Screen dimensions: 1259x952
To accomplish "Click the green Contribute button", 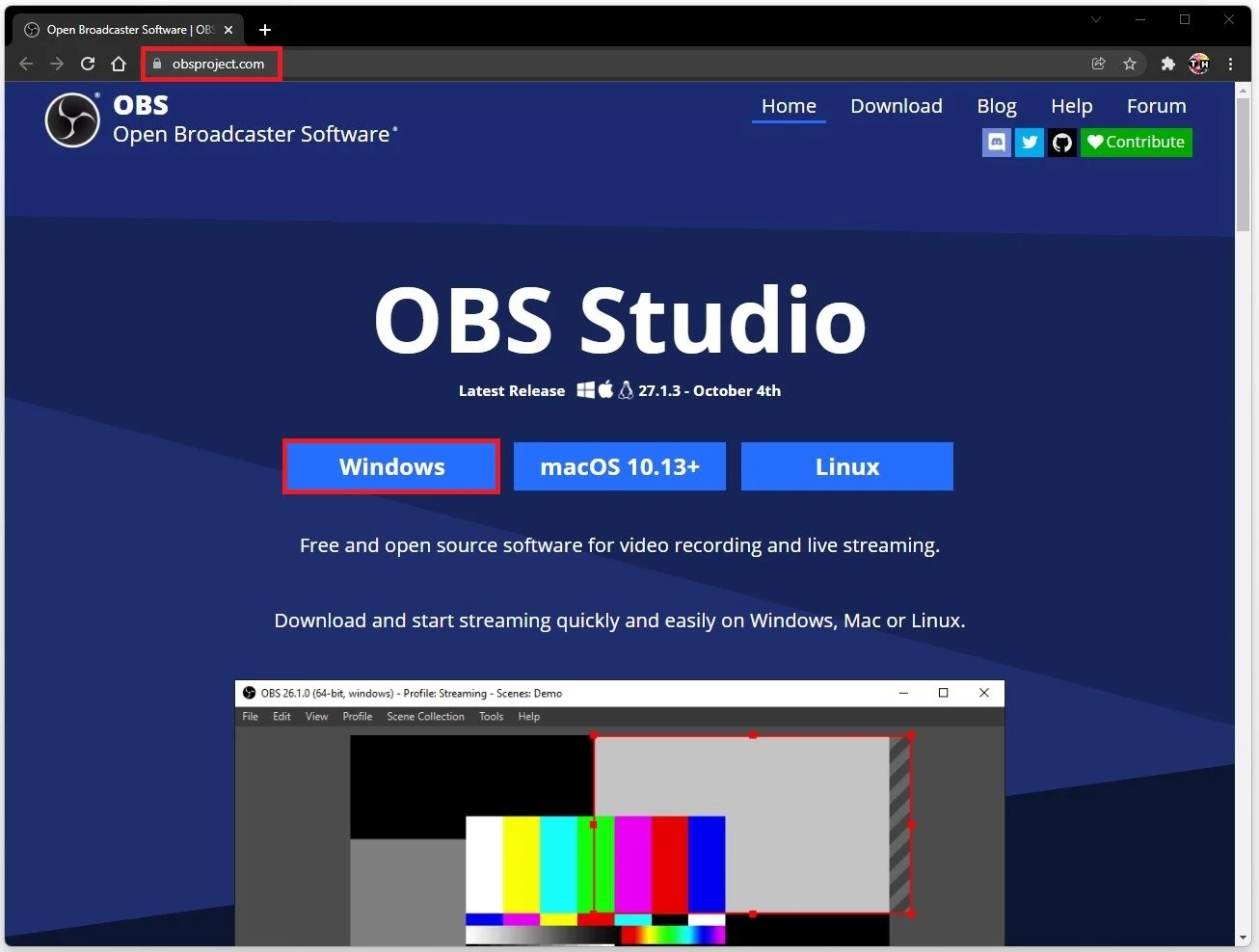I will pyautogui.click(x=1137, y=143).
